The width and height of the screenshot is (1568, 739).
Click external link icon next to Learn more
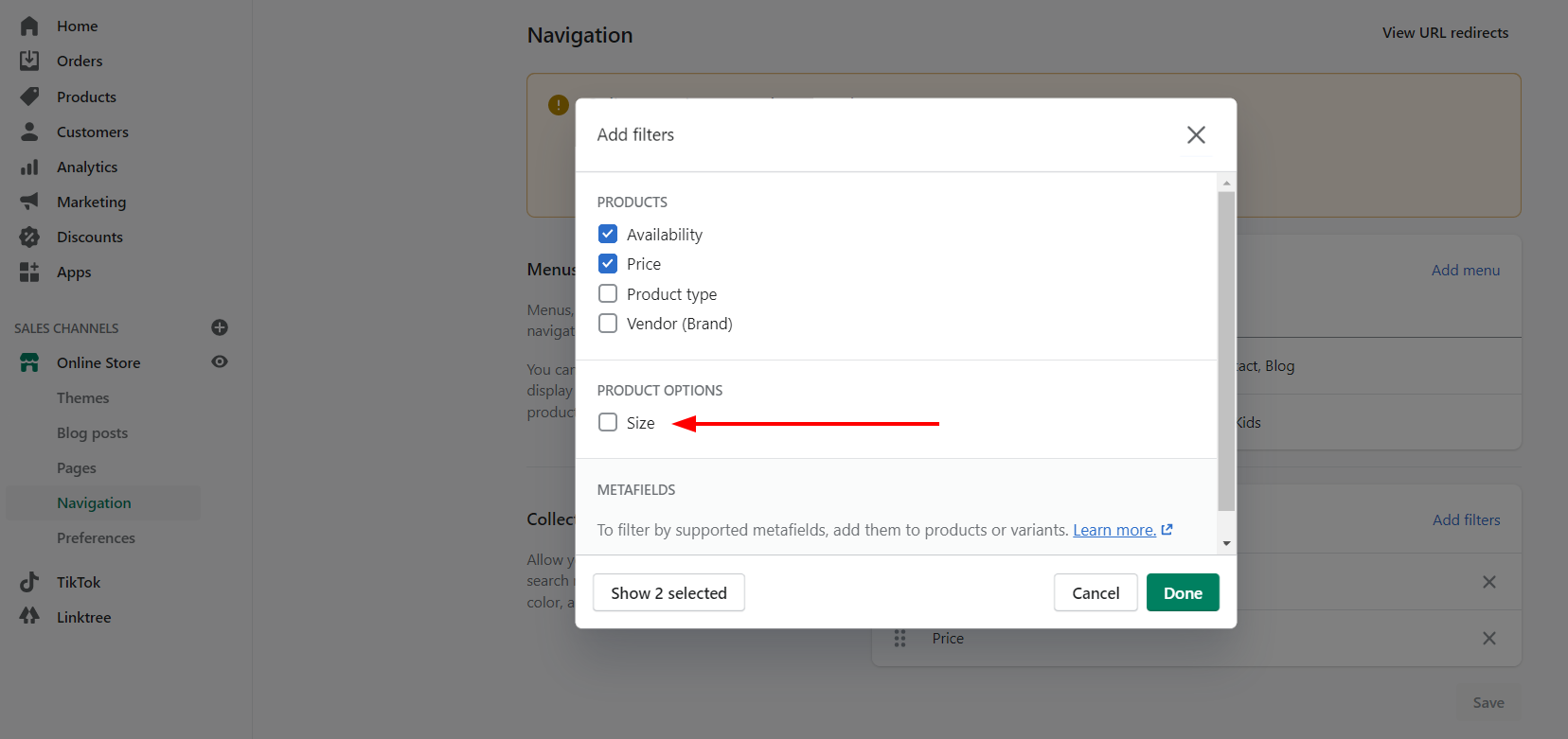[x=1167, y=530]
